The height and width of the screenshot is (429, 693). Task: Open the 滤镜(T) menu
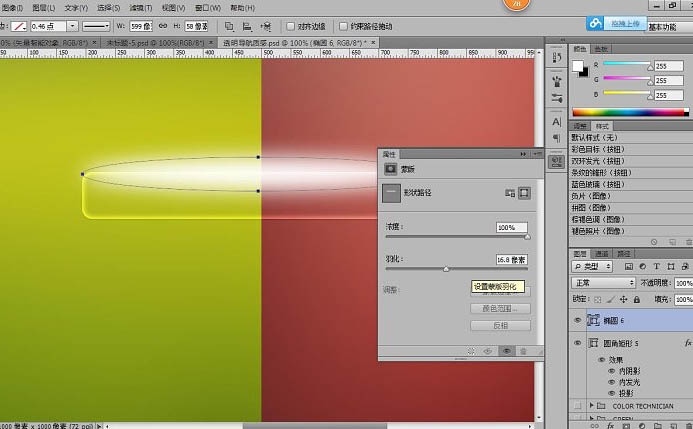[141, 8]
